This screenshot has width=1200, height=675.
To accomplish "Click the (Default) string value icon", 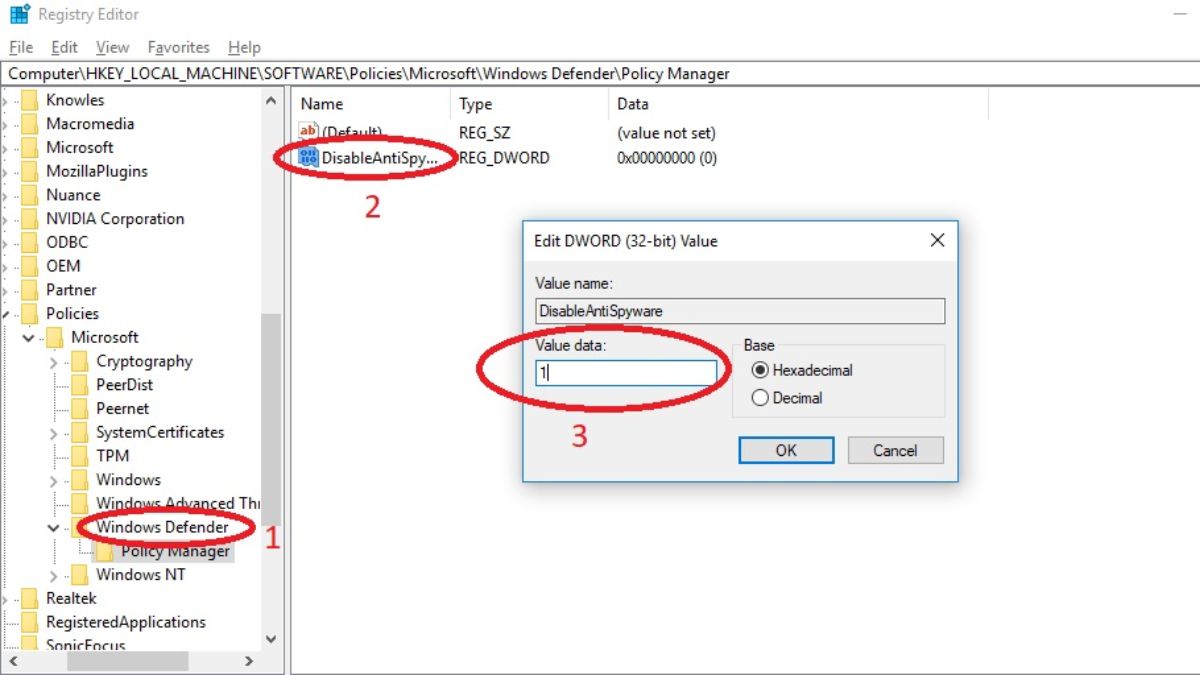I will tap(308, 132).
